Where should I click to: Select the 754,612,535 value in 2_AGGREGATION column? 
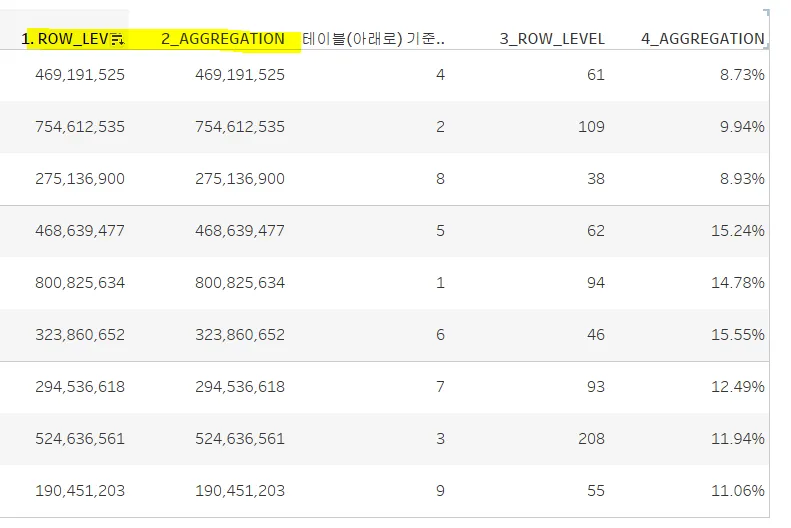[x=240, y=127]
